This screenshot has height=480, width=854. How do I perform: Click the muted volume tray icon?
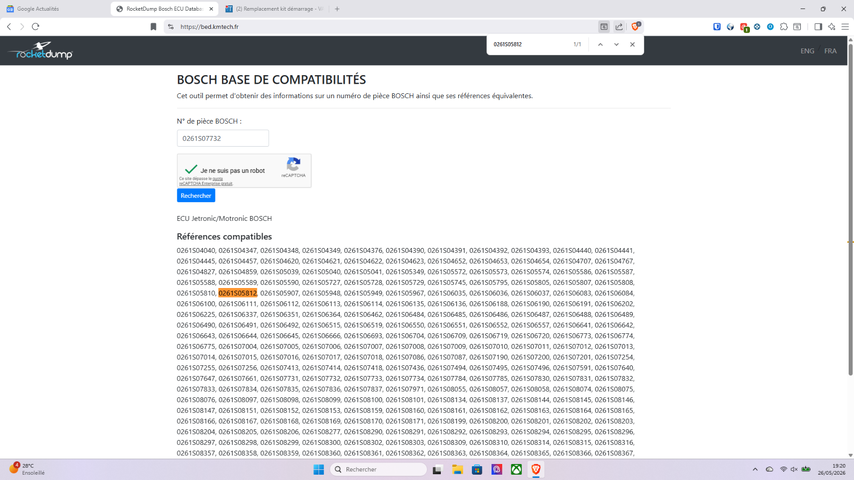pyautogui.click(x=794, y=469)
